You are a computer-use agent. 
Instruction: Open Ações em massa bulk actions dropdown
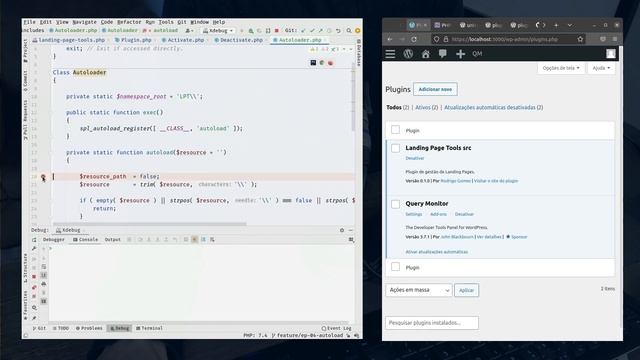click(419, 290)
